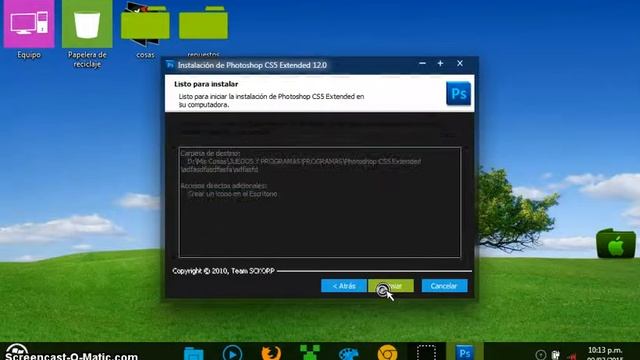Click the 'Carpeta de destino:' summary line

(211, 153)
